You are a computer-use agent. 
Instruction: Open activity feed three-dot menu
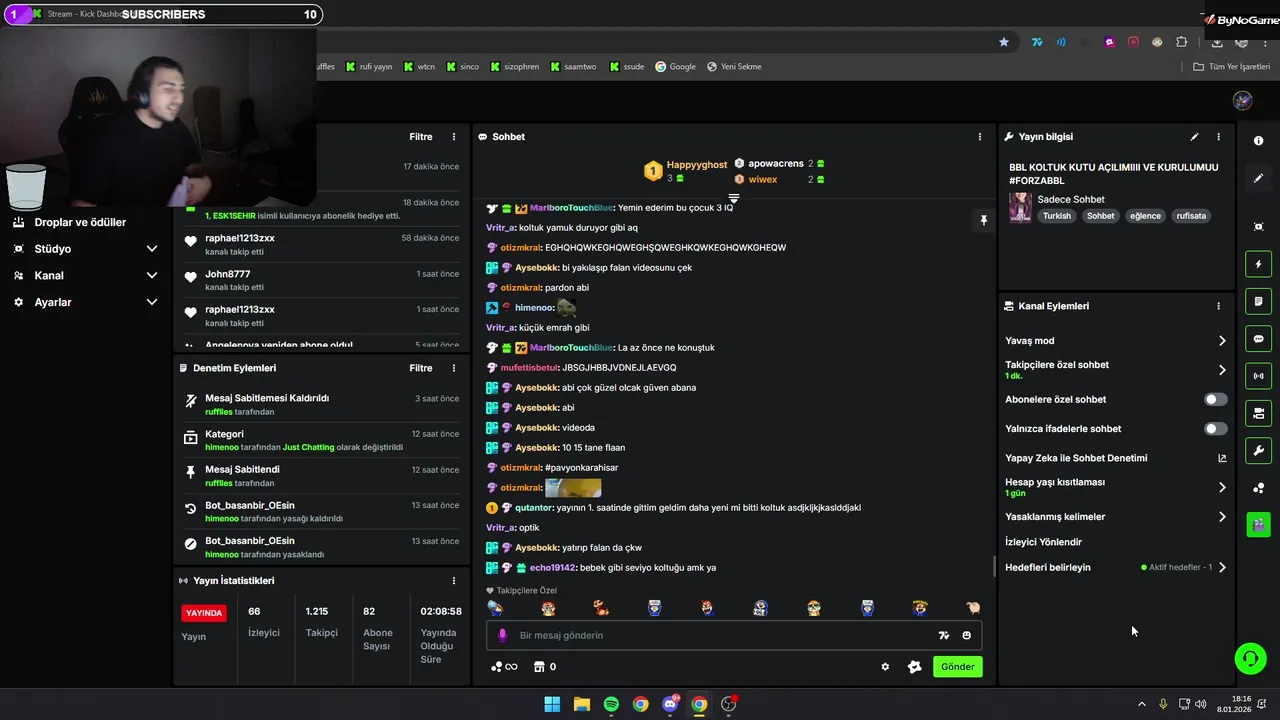click(453, 137)
